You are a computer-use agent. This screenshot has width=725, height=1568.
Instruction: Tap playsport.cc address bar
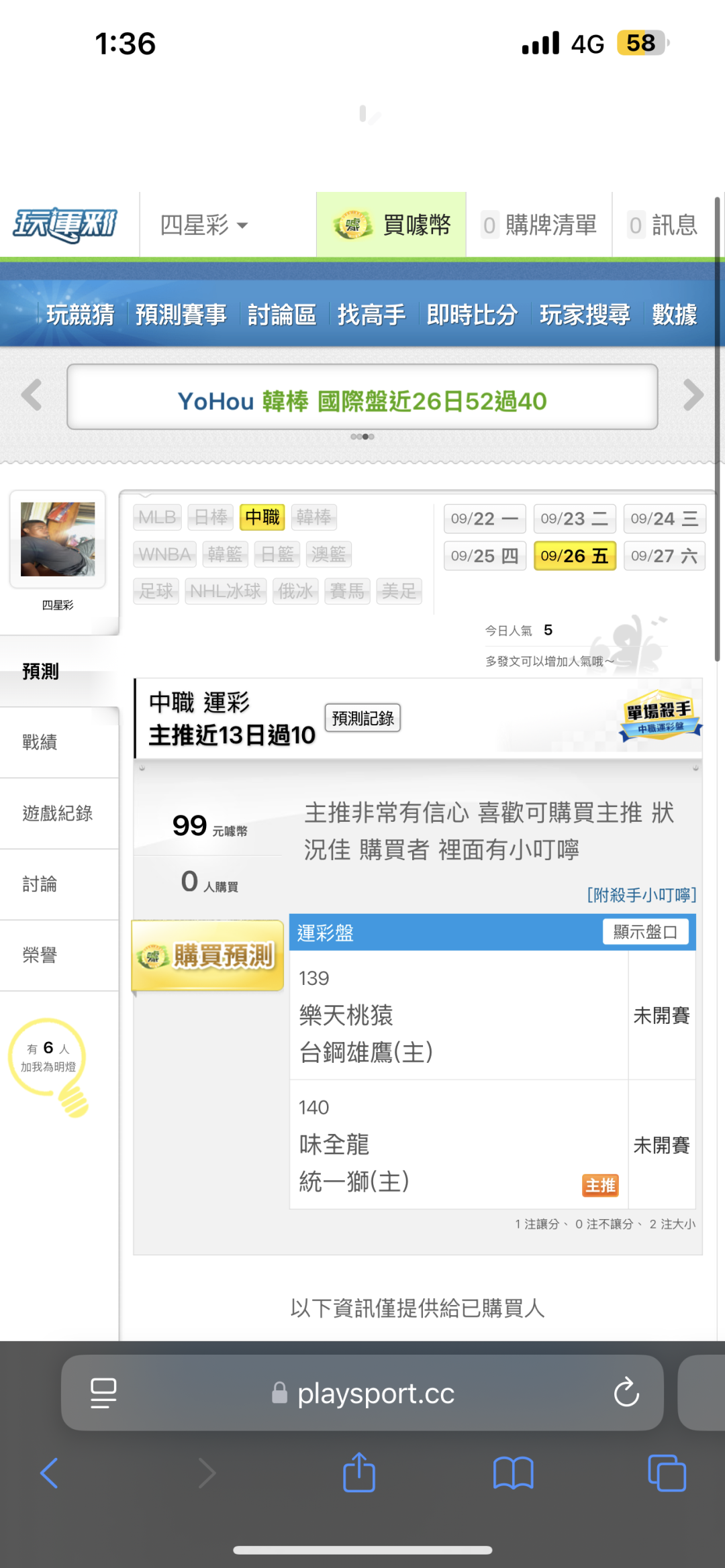(363, 1394)
